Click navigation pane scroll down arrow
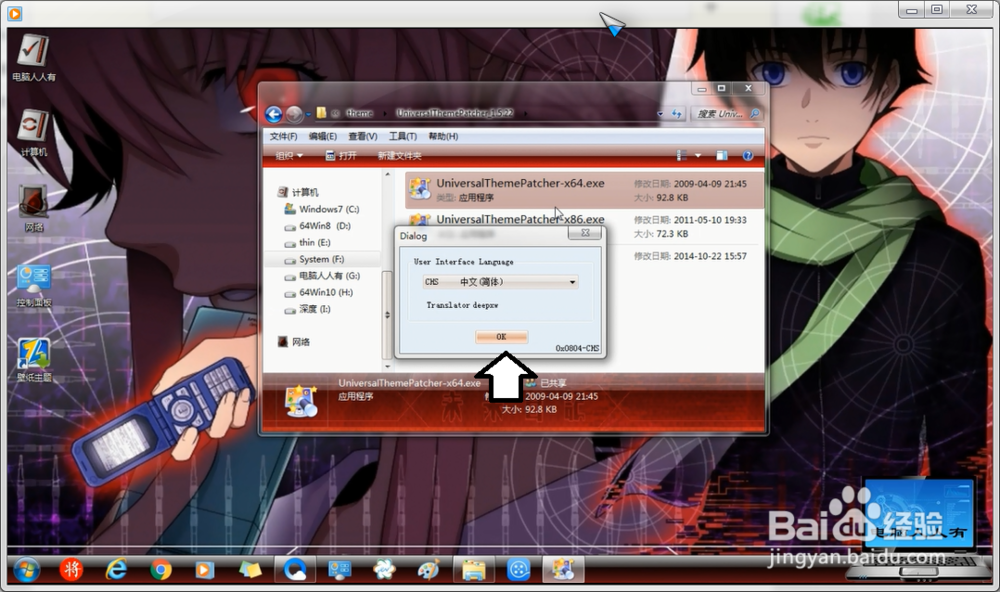The image size is (1000, 592). tap(386, 367)
